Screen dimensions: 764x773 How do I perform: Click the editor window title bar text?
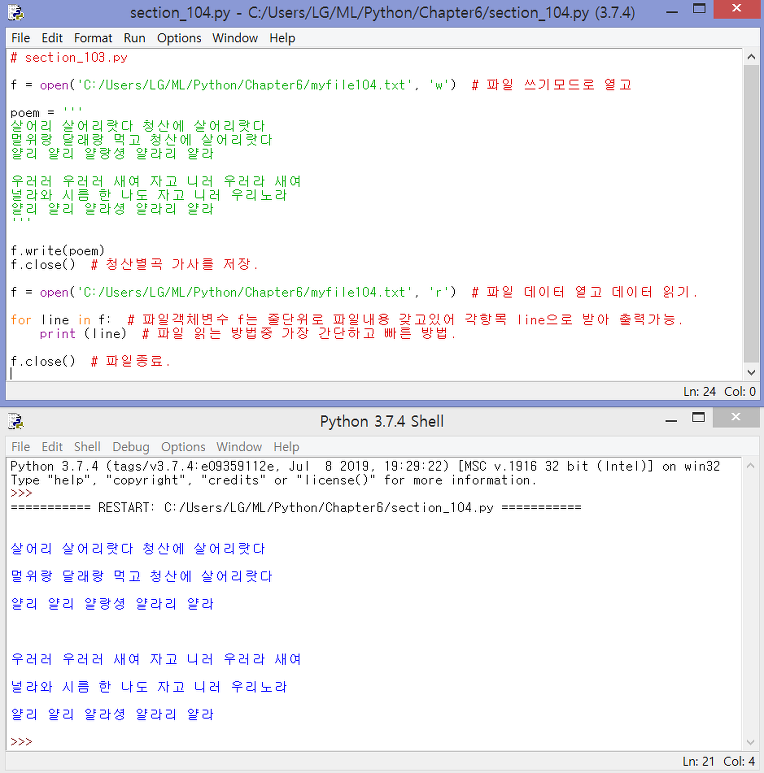pyautogui.click(x=382, y=12)
